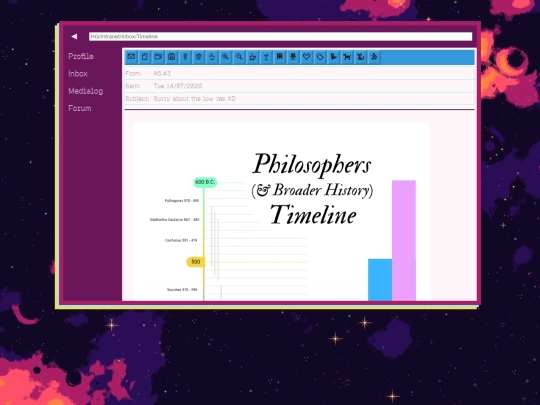The image size is (540, 405).
Task: Click the sent date Tue 14/07/2026
Action: [178, 86]
